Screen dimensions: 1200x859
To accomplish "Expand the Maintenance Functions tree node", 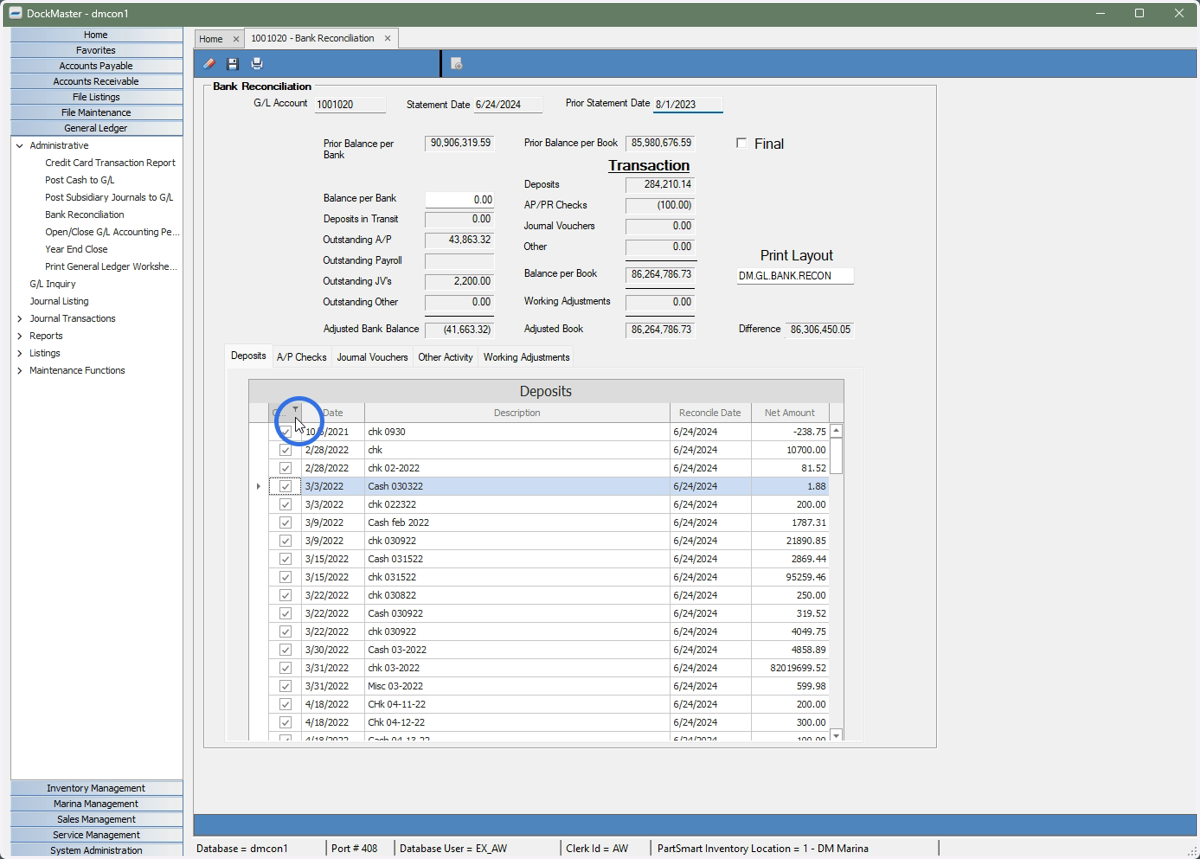I will click(x=19, y=371).
